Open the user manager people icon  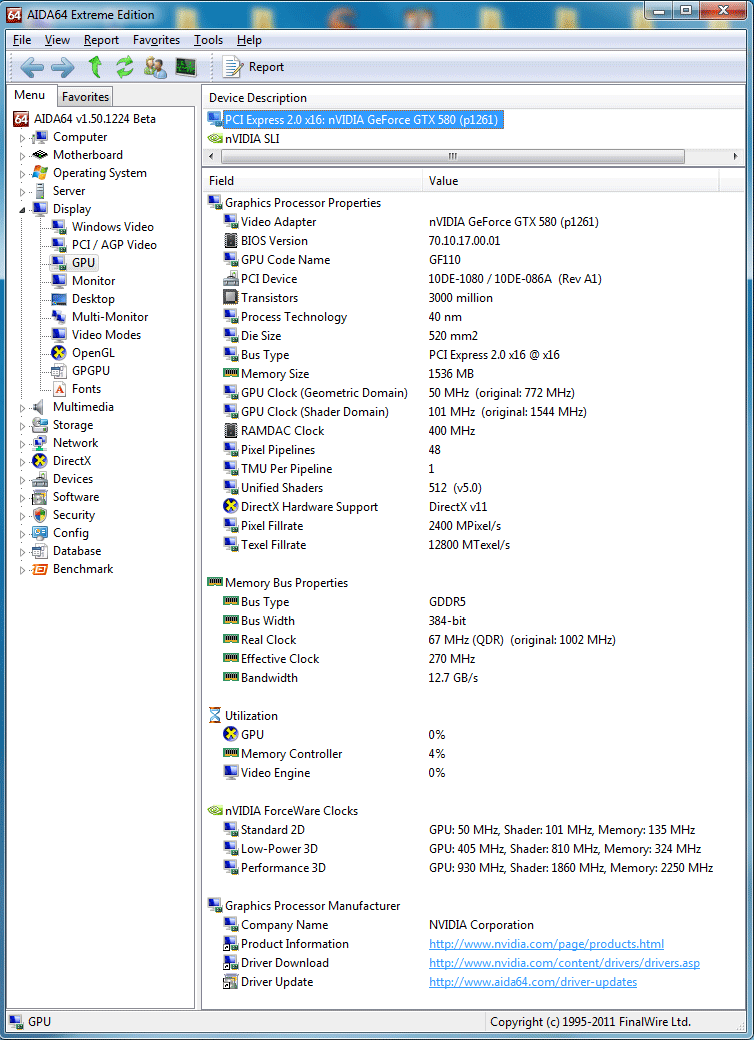coord(155,66)
